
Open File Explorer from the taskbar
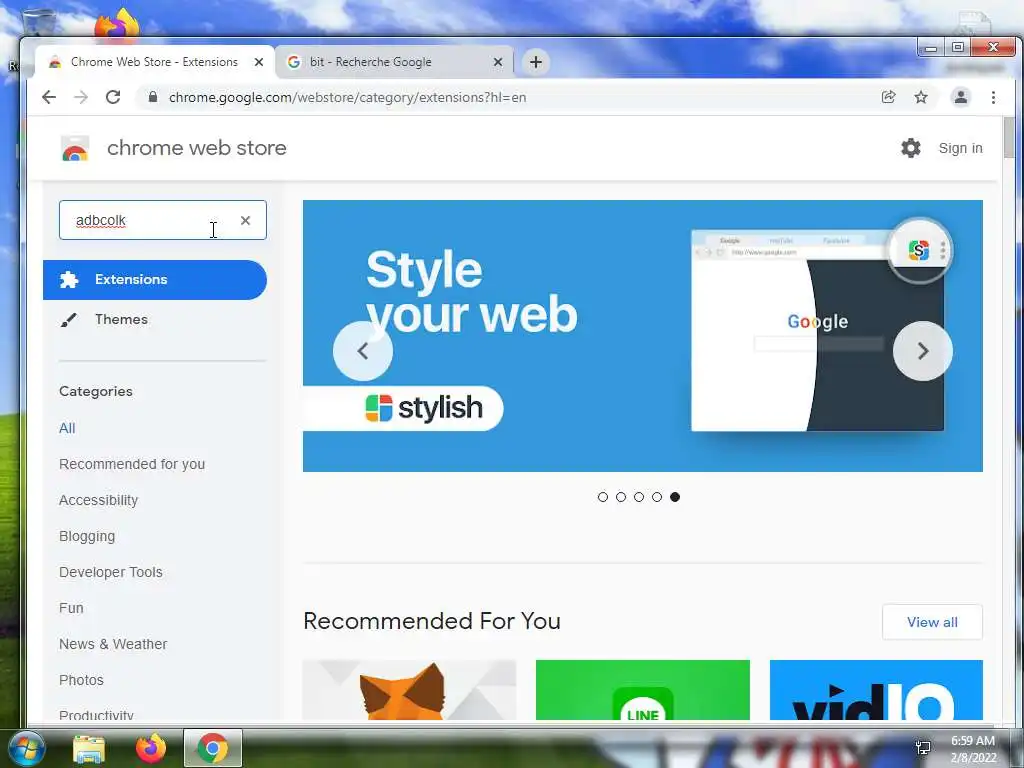click(89, 749)
